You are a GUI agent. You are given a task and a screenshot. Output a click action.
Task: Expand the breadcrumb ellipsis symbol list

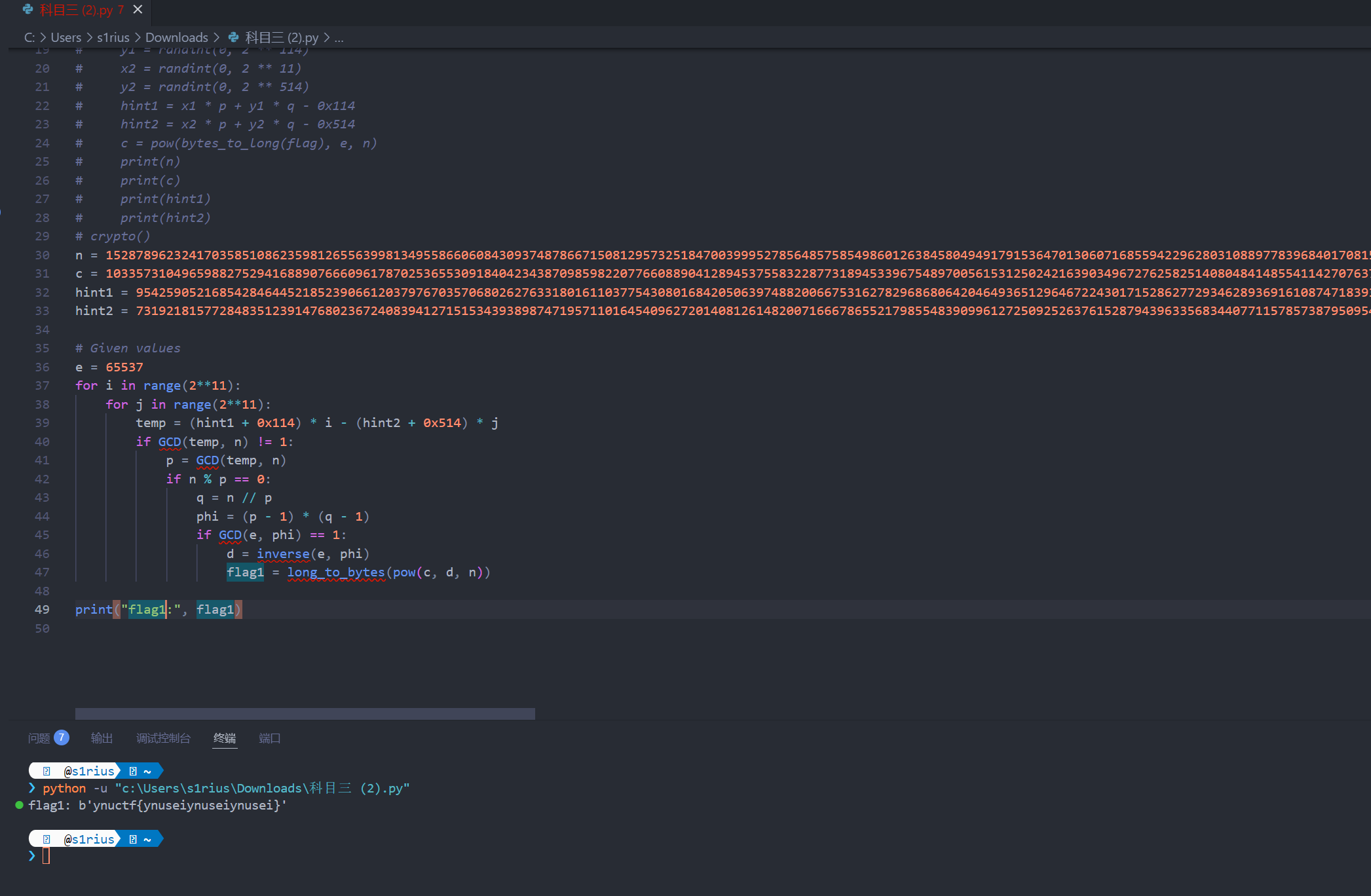pos(339,38)
